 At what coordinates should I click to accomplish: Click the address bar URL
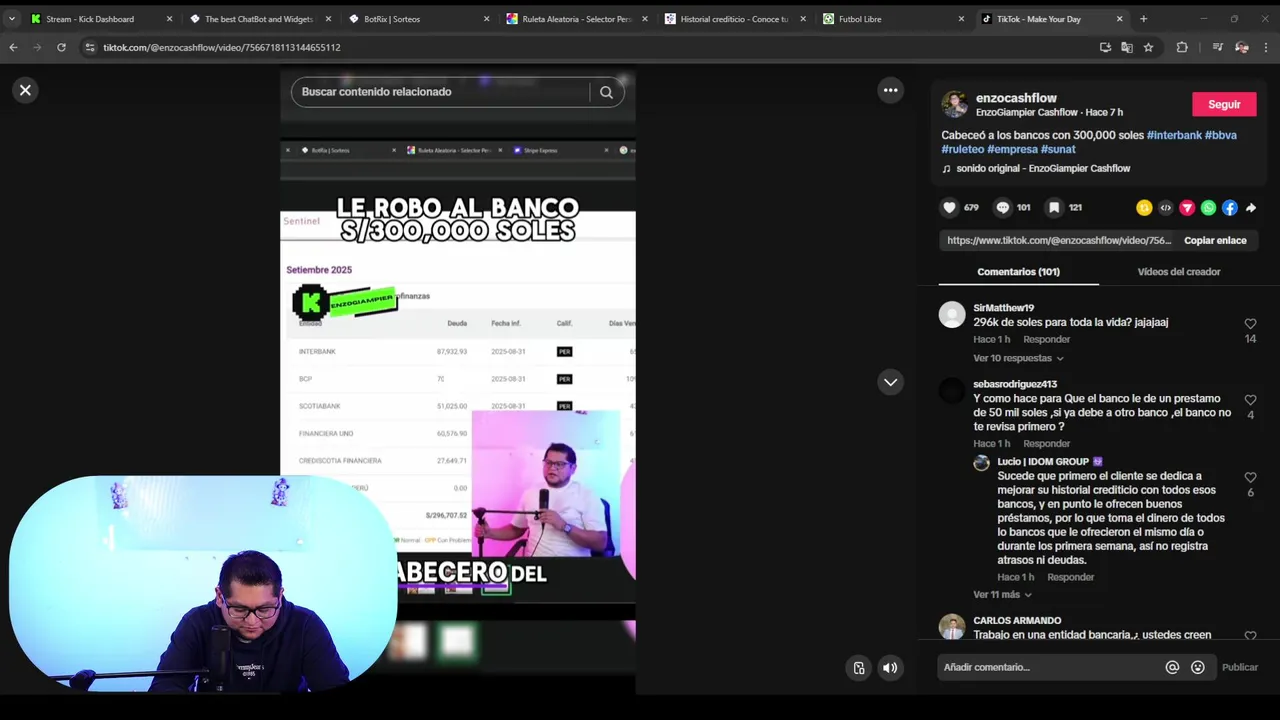221,47
